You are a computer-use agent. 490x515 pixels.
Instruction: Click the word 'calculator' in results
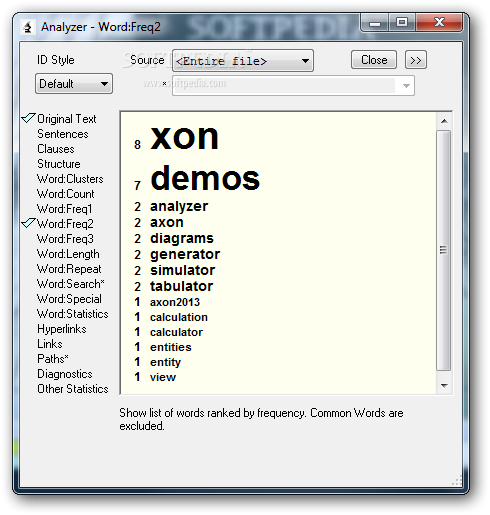coord(176,332)
